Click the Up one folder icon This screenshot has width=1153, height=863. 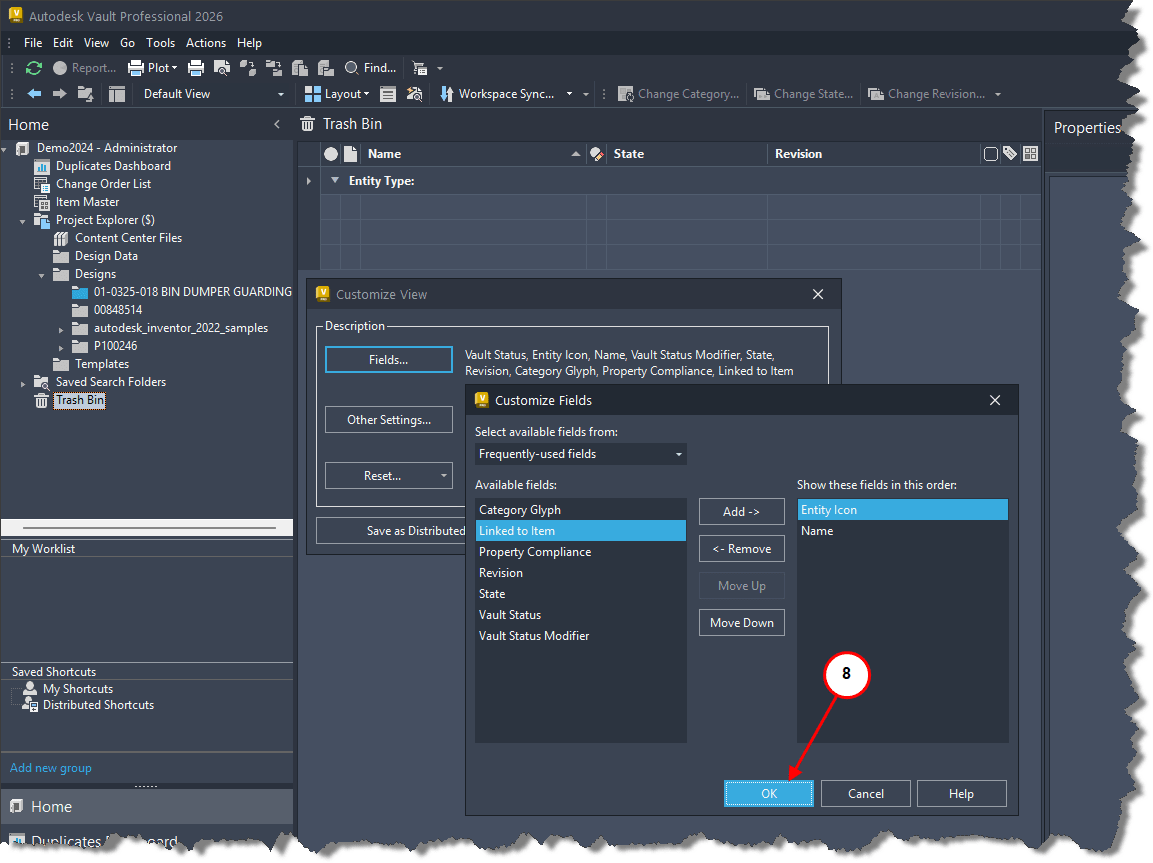point(85,94)
